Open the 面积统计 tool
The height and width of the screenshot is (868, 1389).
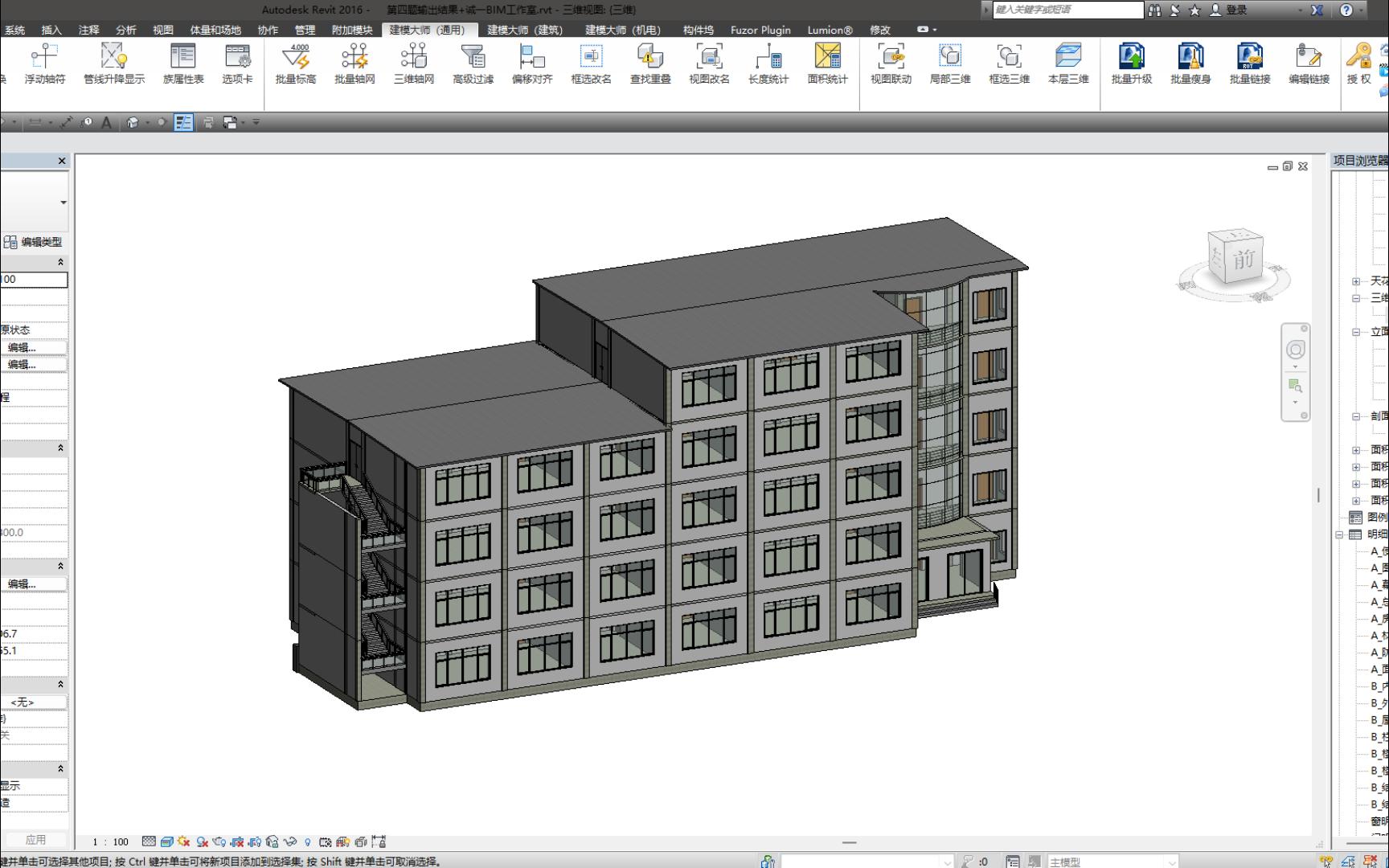(x=827, y=63)
